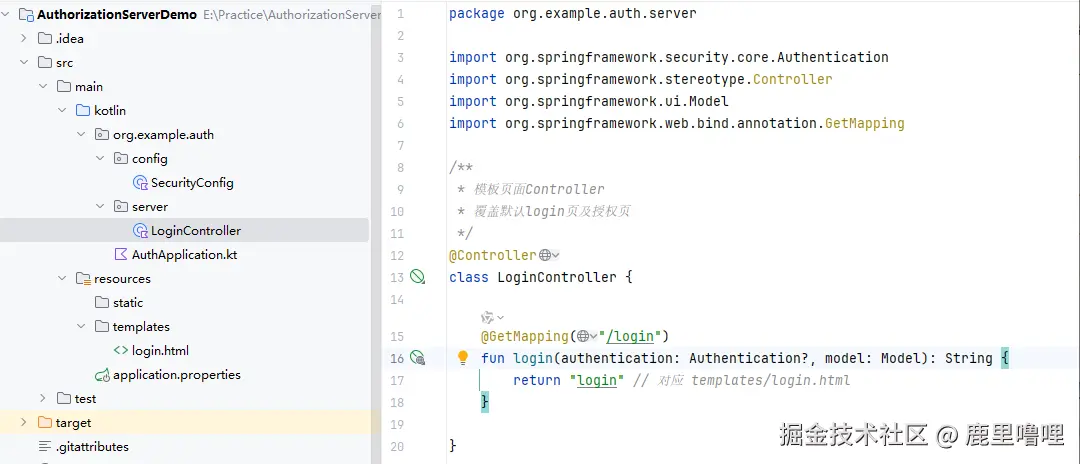Click the orange target folder icon

[x=45, y=423]
